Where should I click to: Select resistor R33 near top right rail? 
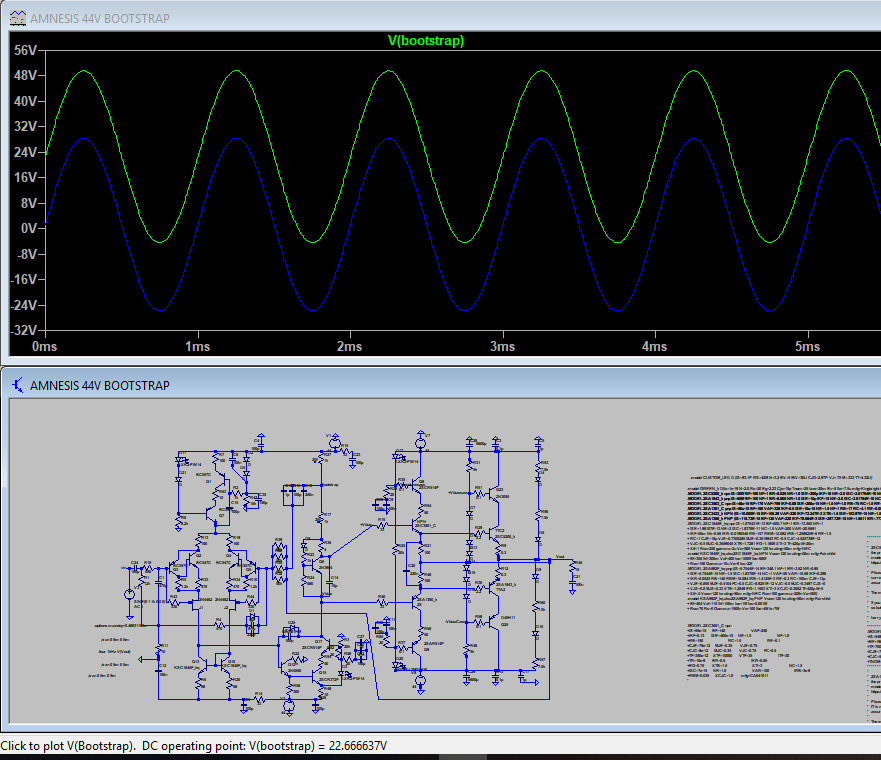538,466
